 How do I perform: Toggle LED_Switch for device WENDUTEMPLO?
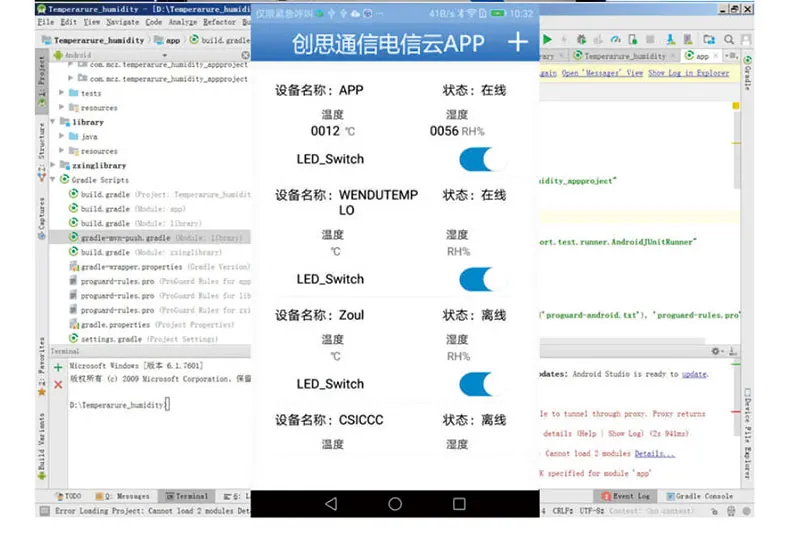(482, 279)
